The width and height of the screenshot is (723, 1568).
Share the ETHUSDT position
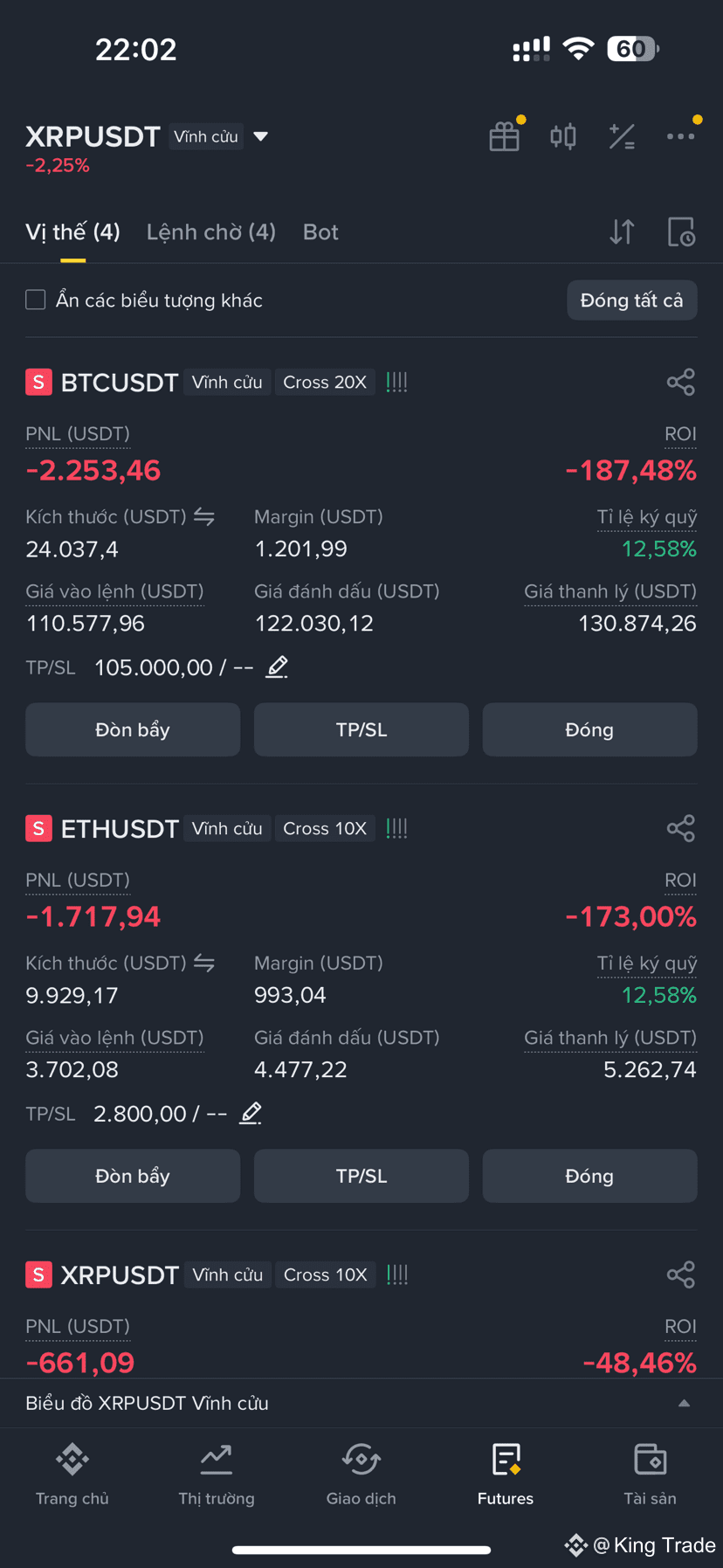click(x=681, y=828)
